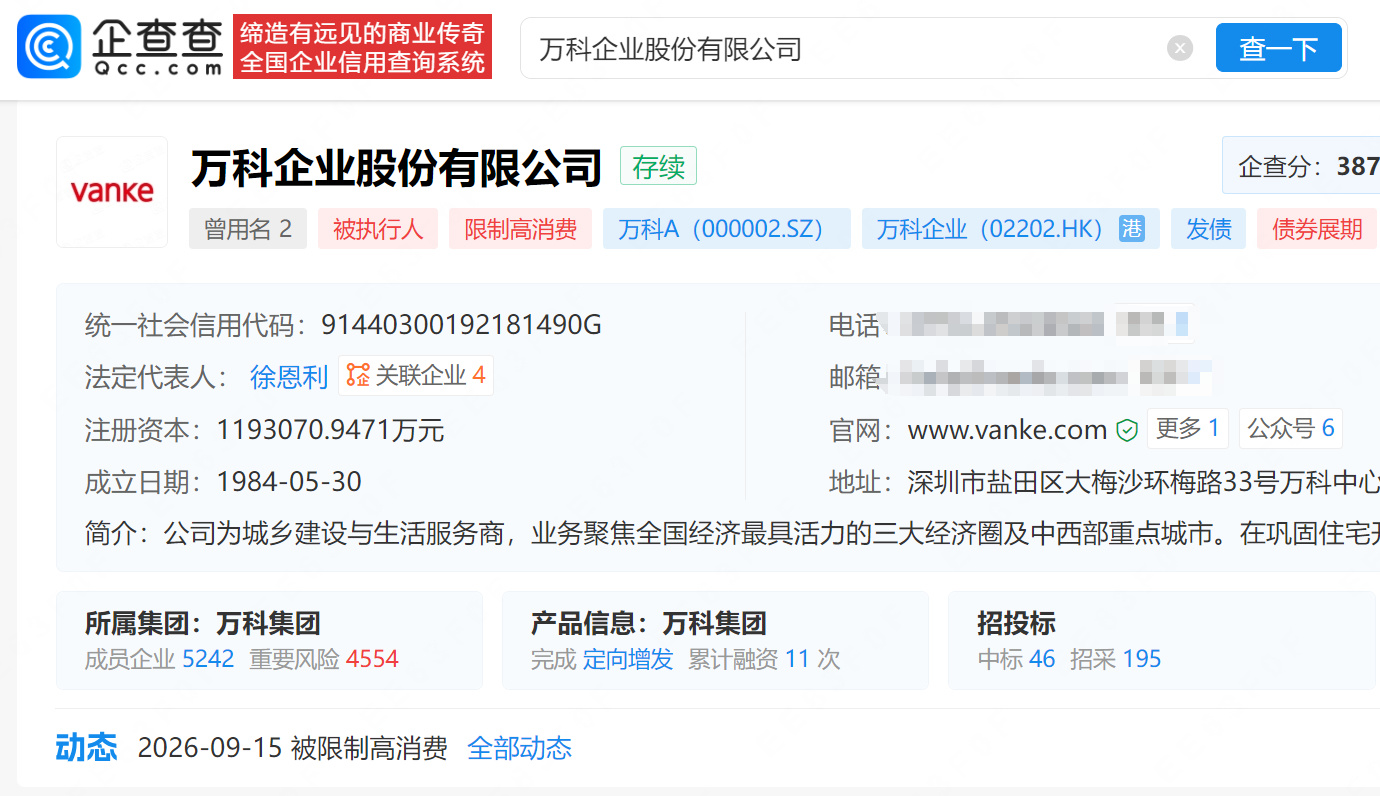
Task: Open the 所属集团：万科集团 card title
Action: pos(203,624)
